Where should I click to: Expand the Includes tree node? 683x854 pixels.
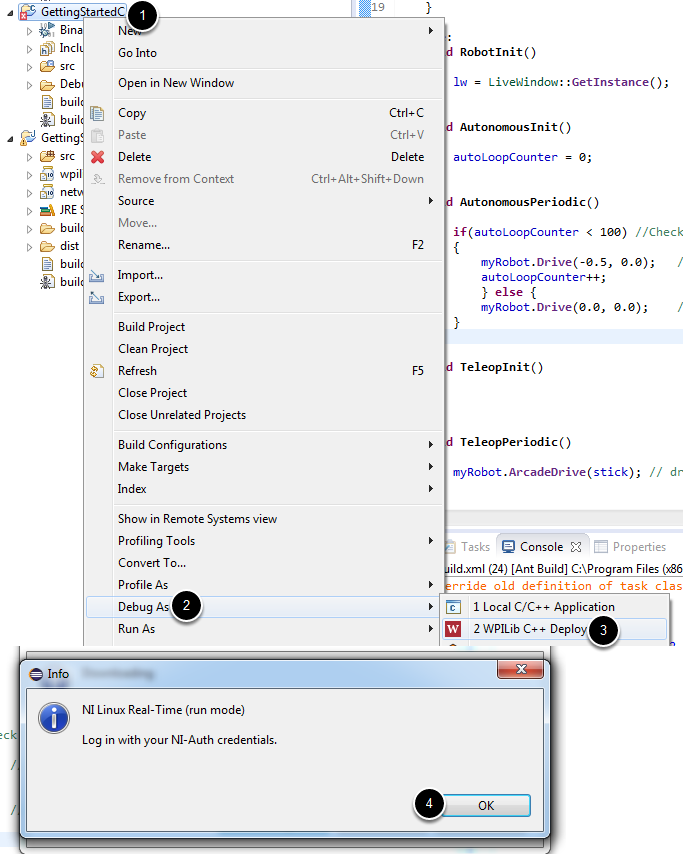pyautogui.click(x=29, y=49)
